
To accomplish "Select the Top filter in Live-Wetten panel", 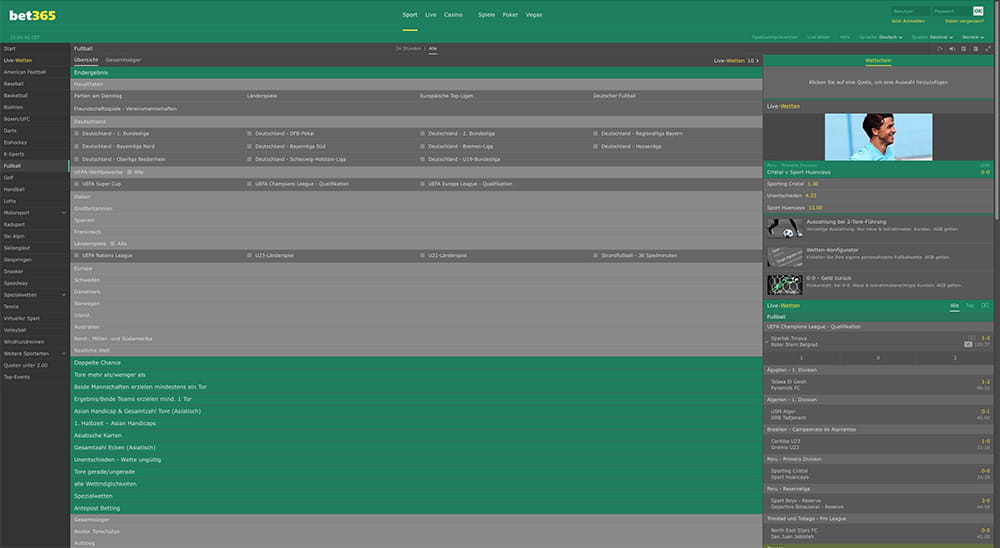I will (969, 306).
